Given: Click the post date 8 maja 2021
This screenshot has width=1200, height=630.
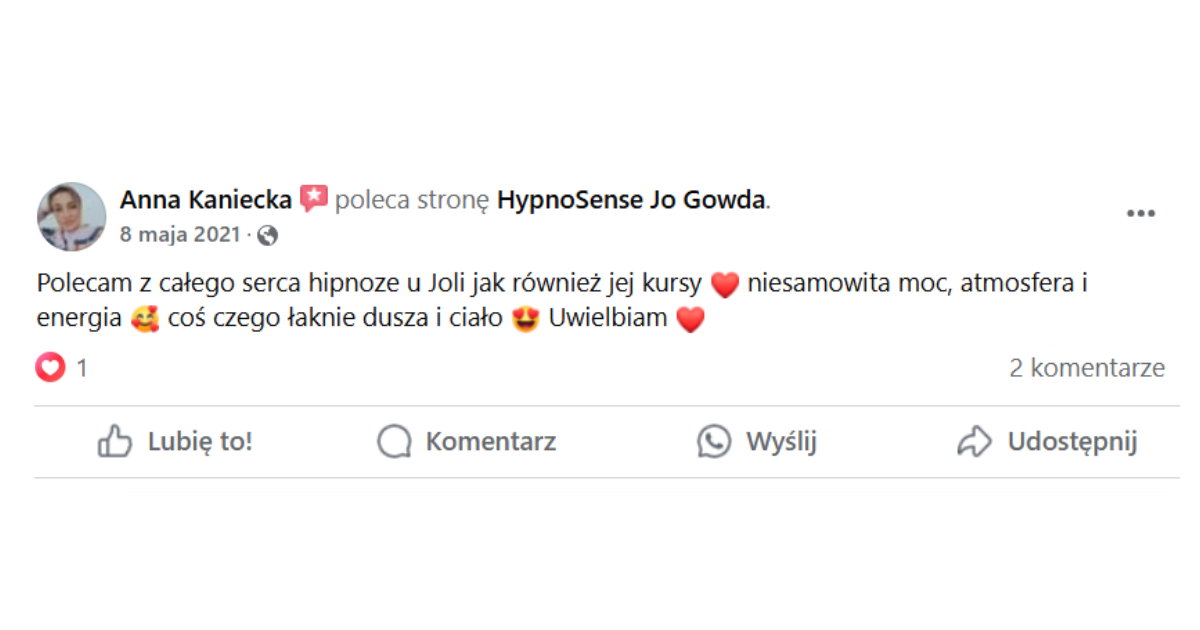Looking at the screenshot, I should [180, 235].
